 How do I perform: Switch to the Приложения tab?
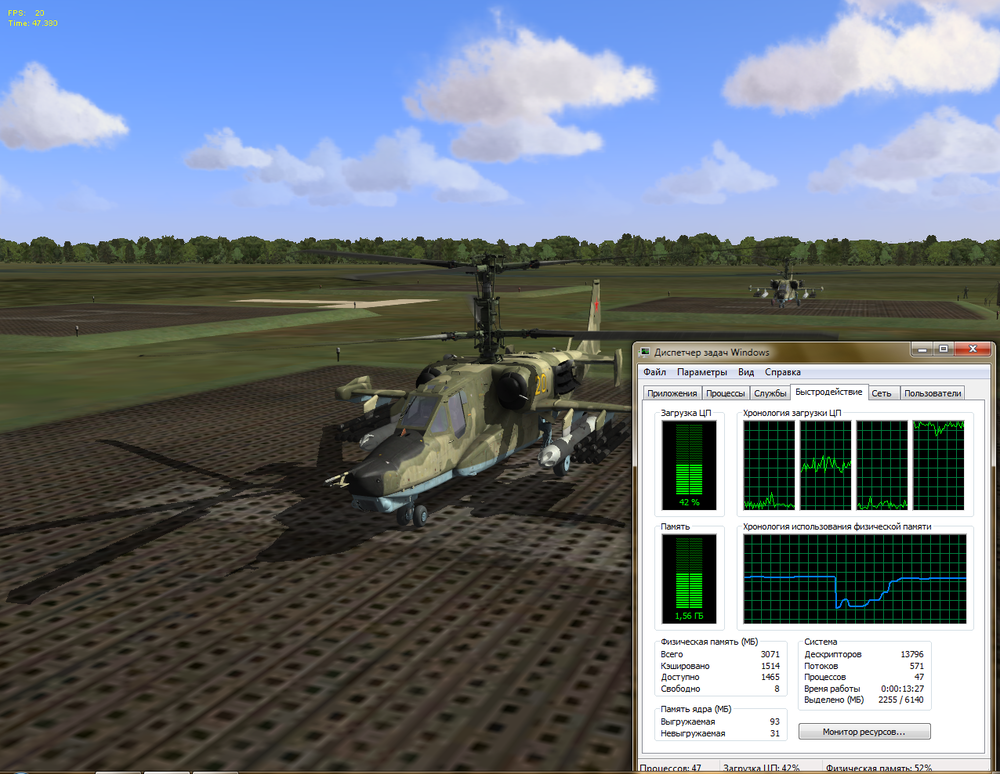(672, 393)
